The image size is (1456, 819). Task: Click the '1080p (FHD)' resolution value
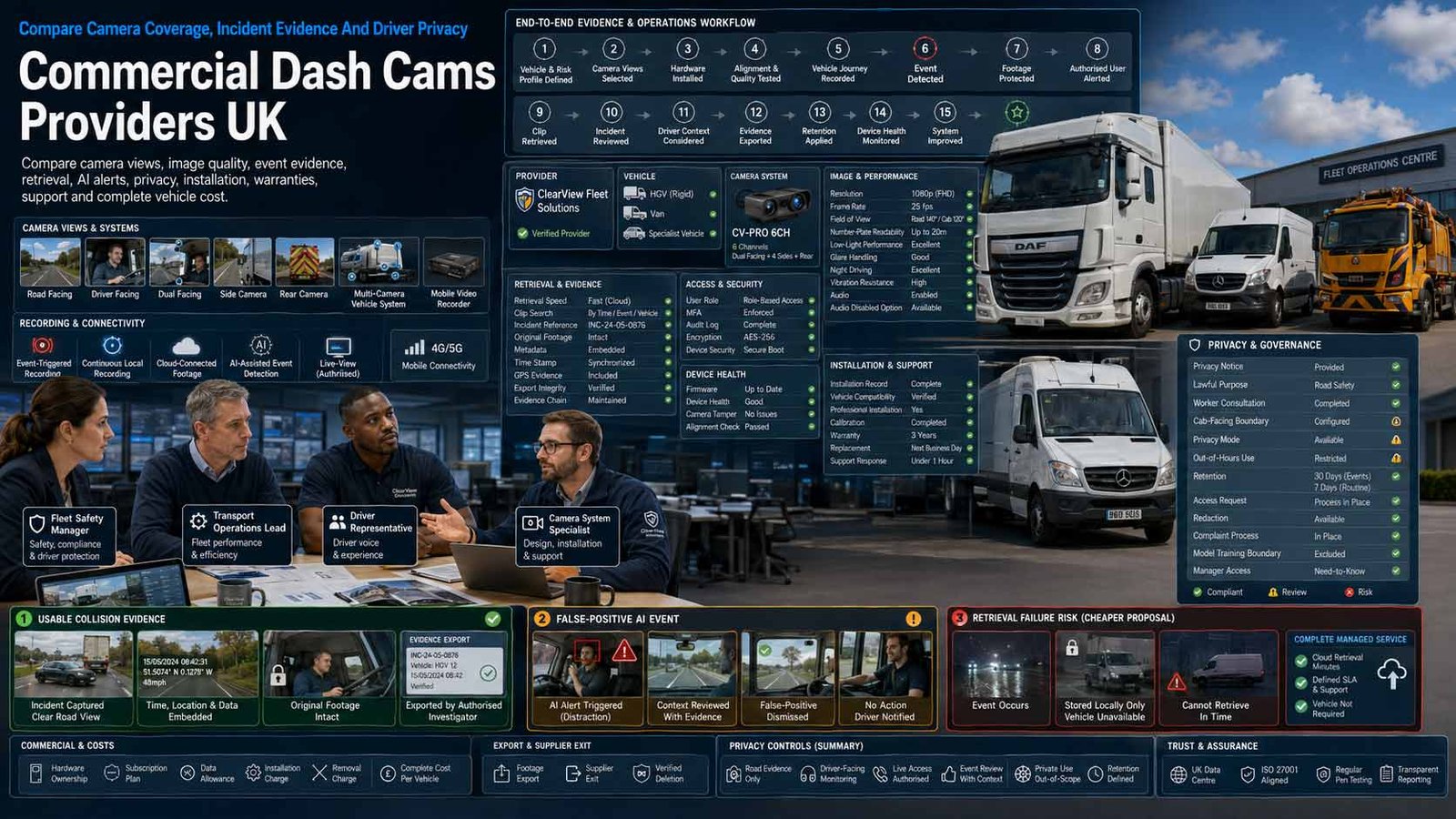point(933,195)
